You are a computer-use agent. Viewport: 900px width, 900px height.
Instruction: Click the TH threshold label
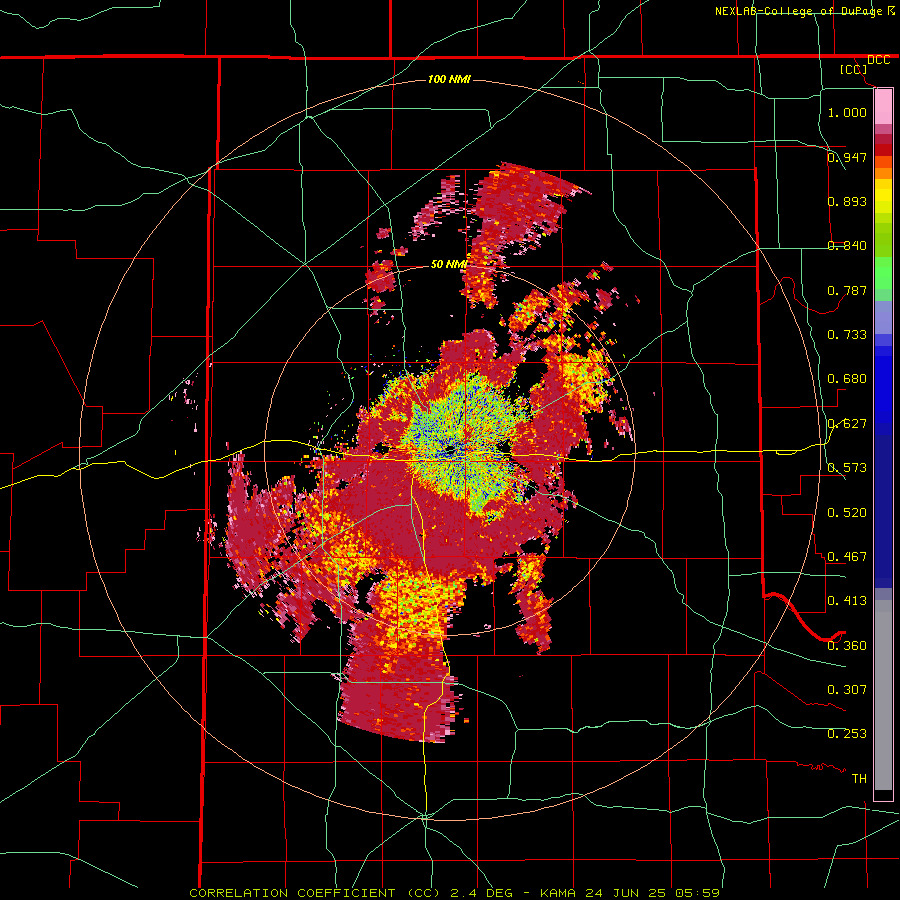click(x=859, y=779)
